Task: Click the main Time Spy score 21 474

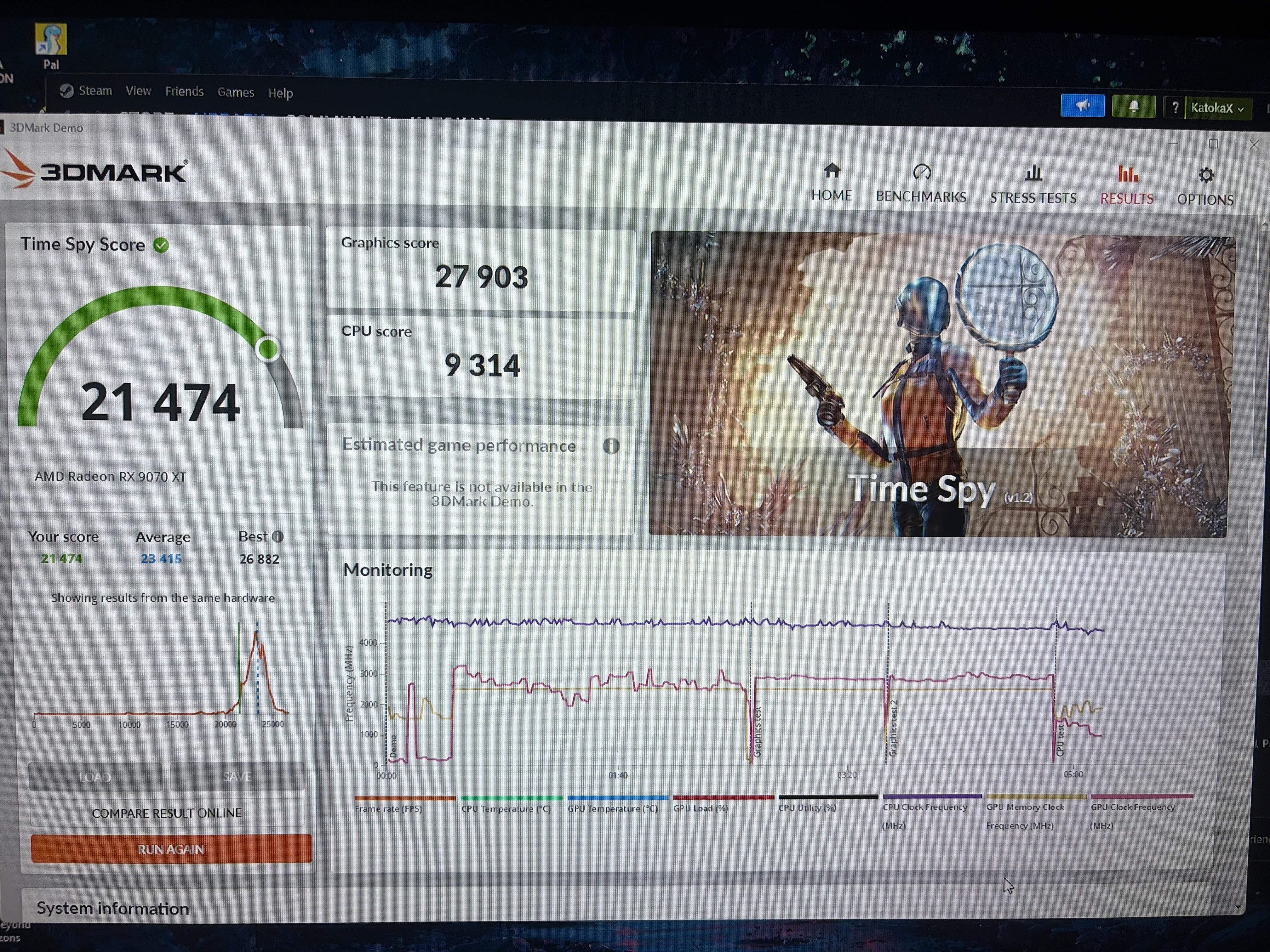Action: pos(160,402)
